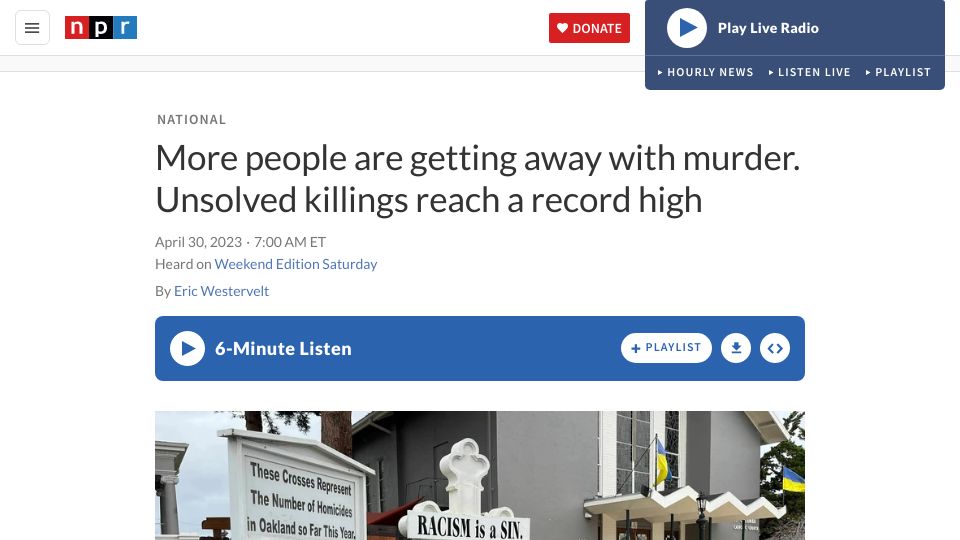960x540 pixels.
Task: Open Playlist in the radio panel
Action: (x=898, y=72)
